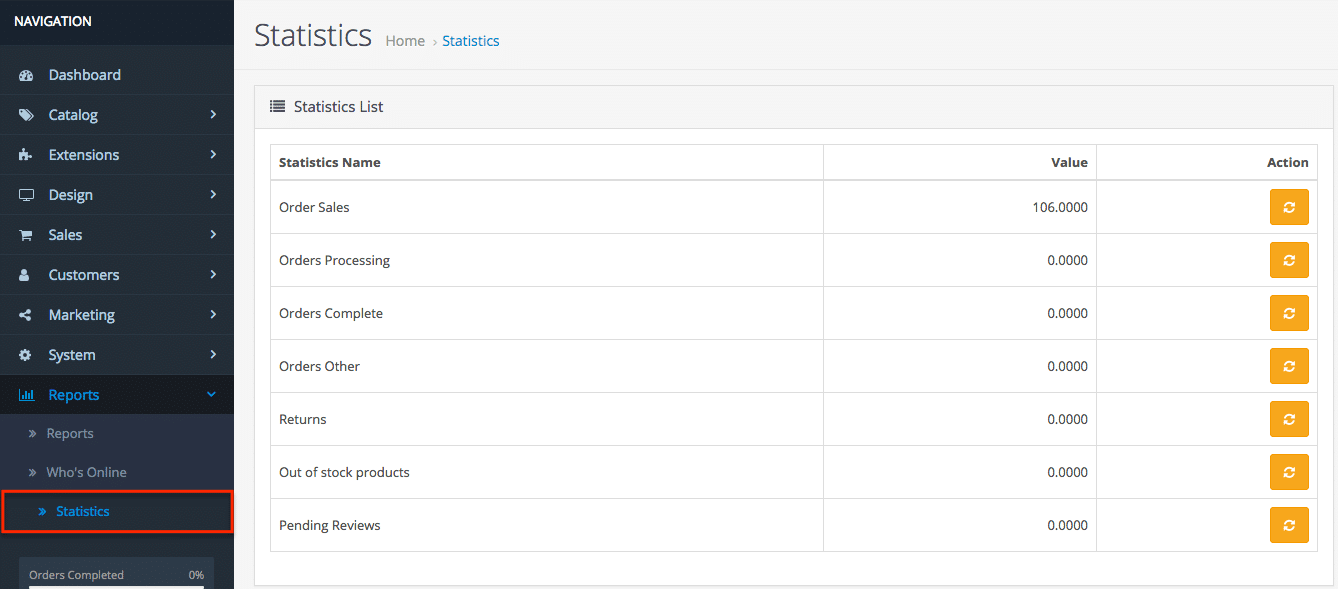The image size is (1338, 589).
Task: Refresh the Orders Other statistic
Action: [1289, 366]
